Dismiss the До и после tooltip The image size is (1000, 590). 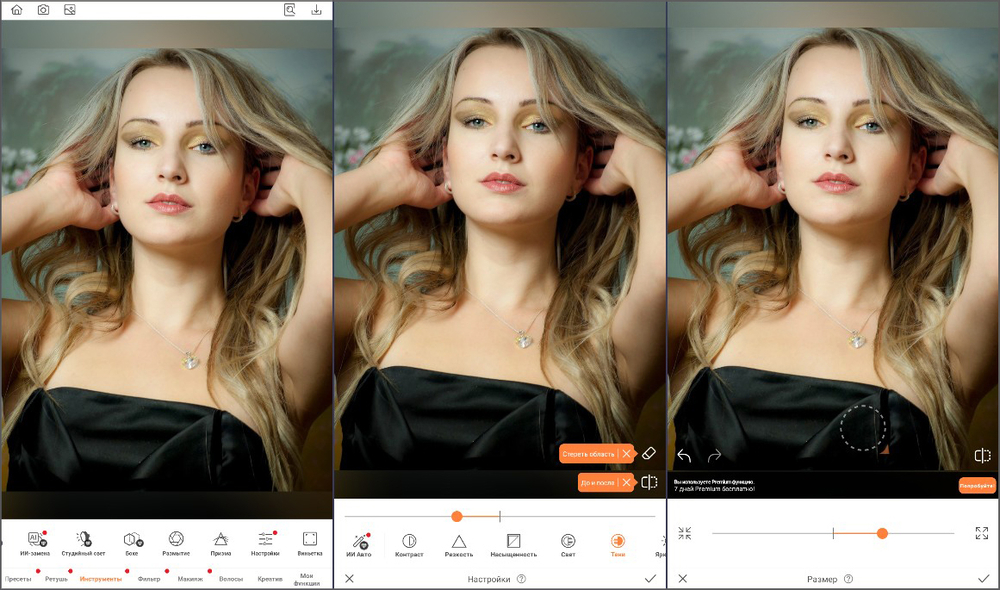pyautogui.click(x=626, y=482)
